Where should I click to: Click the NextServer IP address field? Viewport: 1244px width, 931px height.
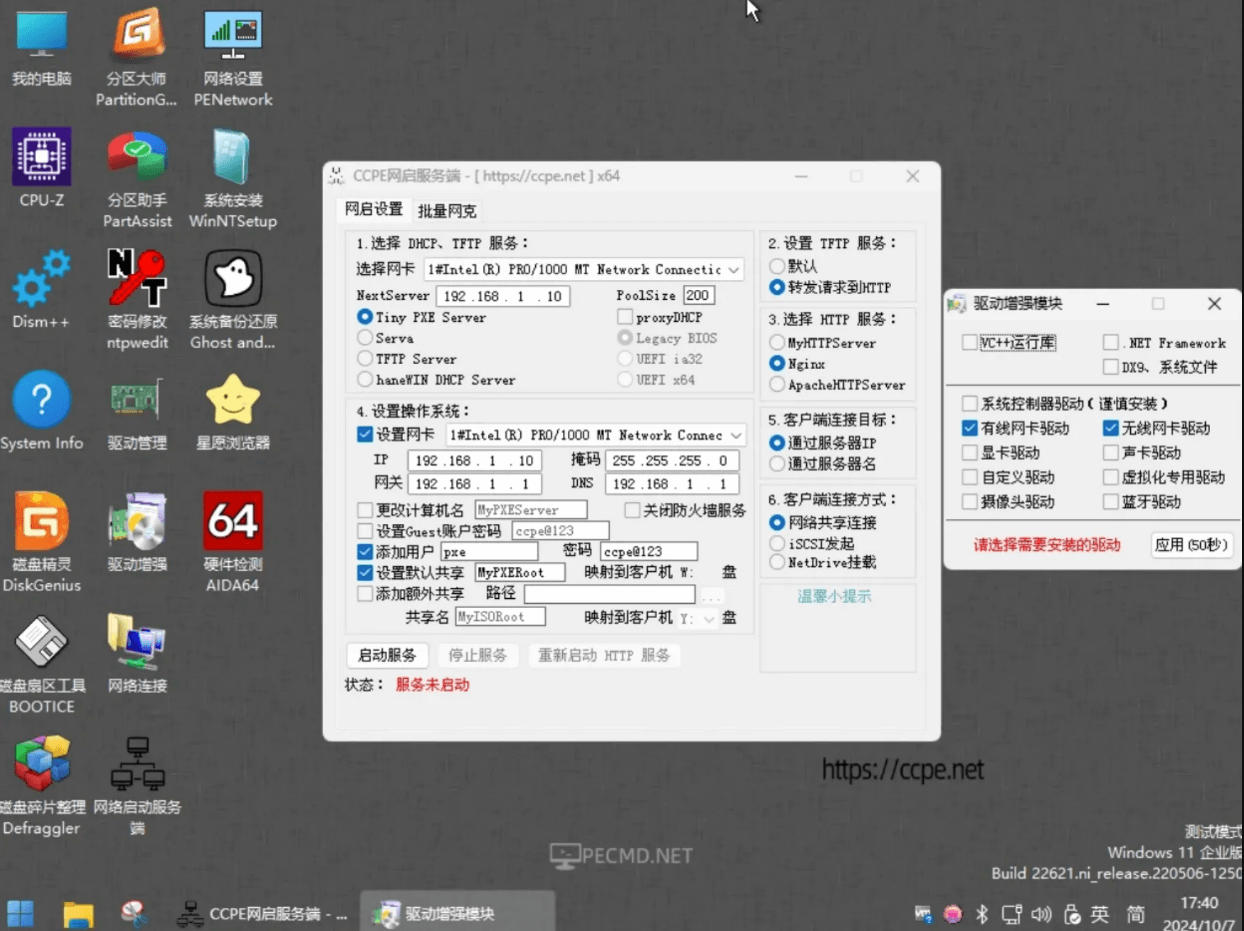coord(503,296)
